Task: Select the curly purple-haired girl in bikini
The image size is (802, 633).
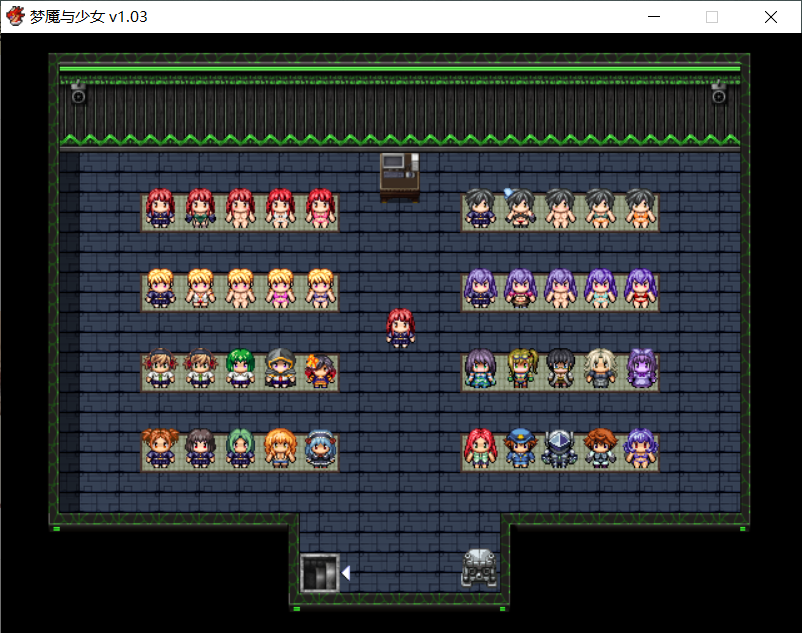Action: 640,448
